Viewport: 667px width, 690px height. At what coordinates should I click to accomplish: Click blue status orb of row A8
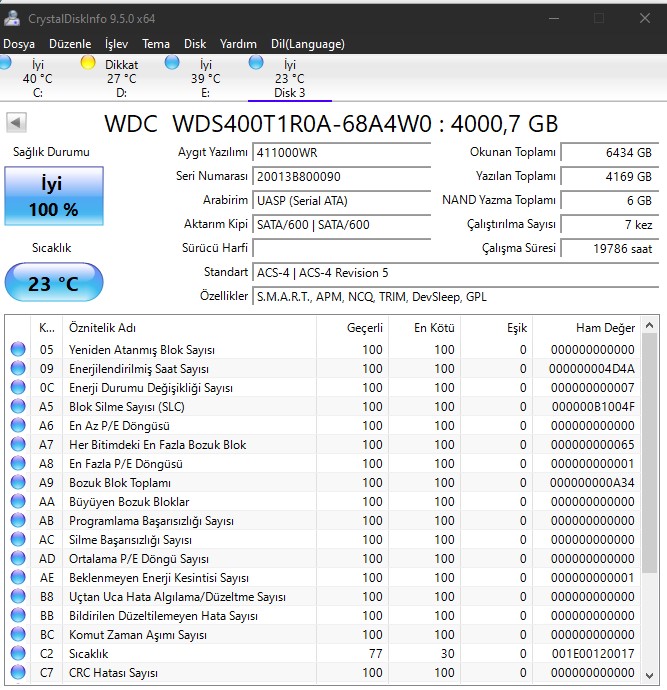pos(18,463)
